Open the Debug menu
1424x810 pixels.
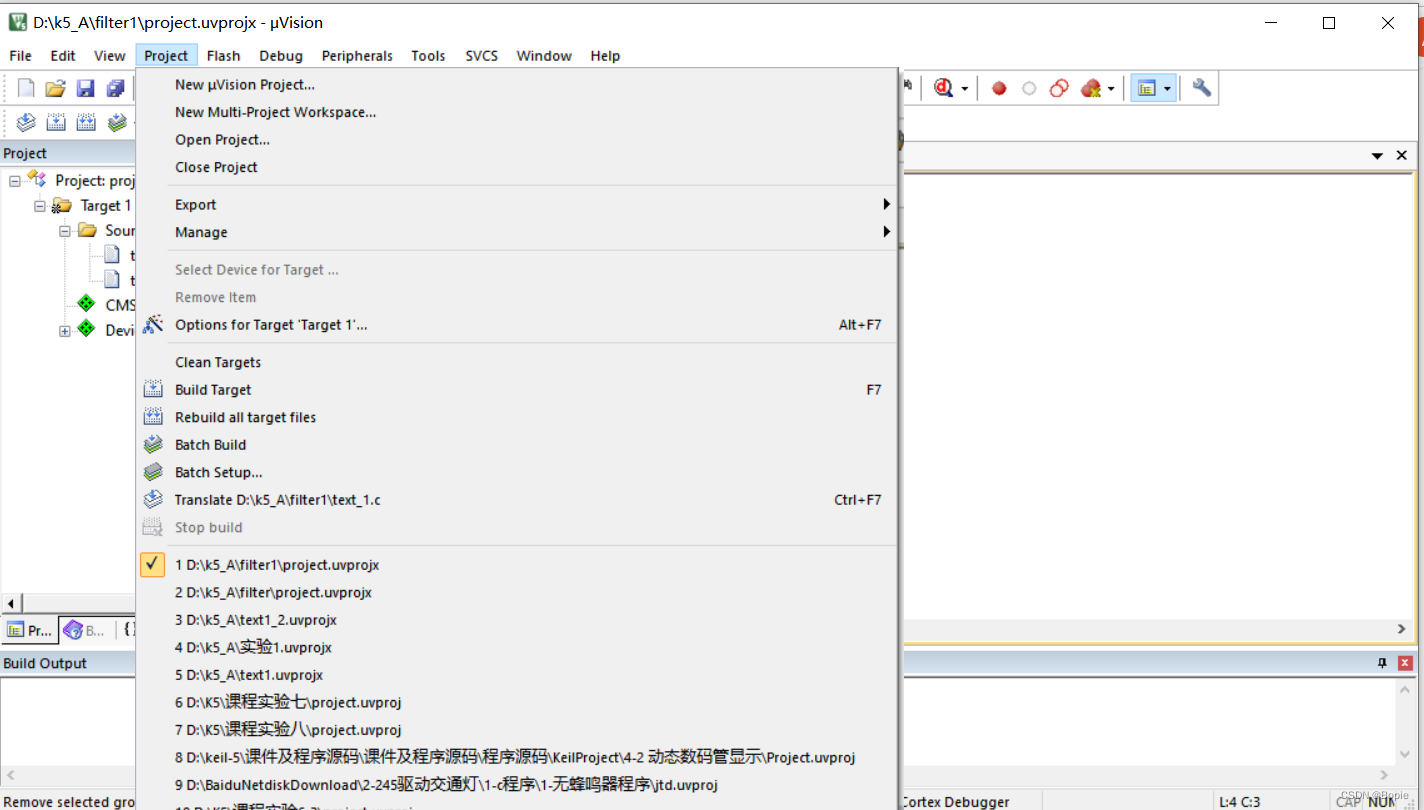pos(281,56)
